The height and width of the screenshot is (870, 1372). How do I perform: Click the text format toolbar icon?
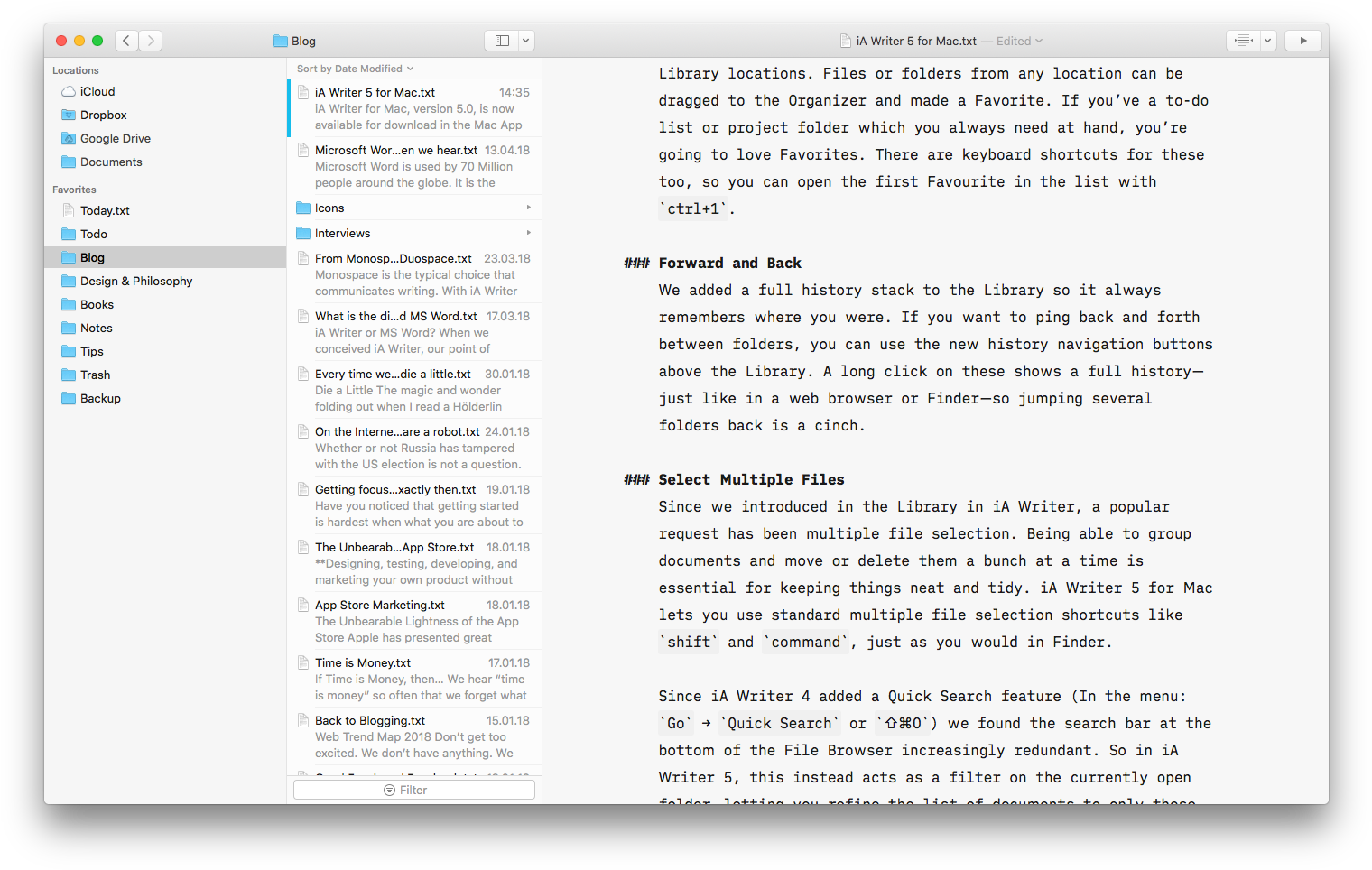click(x=1244, y=41)
